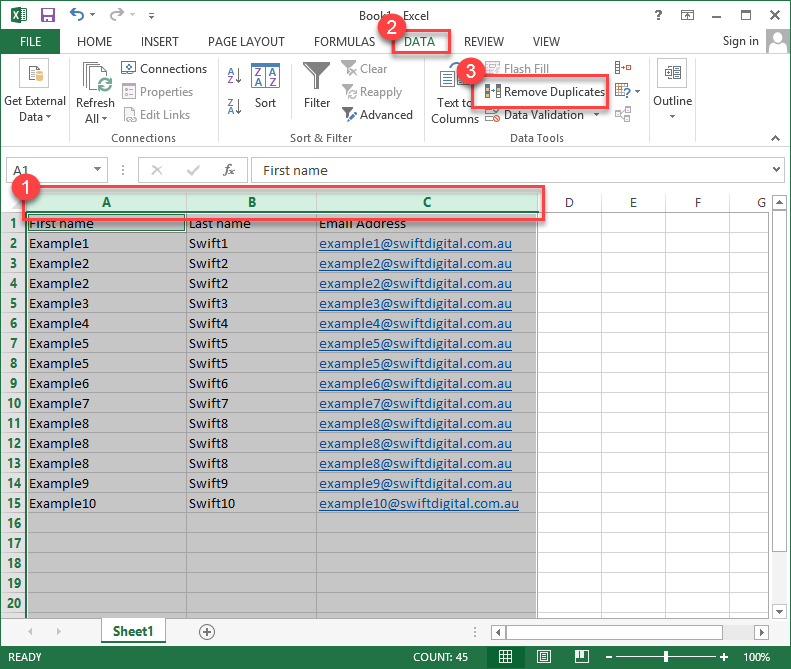This screenshot has width=791, height=669.
Task: Click vertical scrollbar down arrow
Action: (x=779, y=611)
